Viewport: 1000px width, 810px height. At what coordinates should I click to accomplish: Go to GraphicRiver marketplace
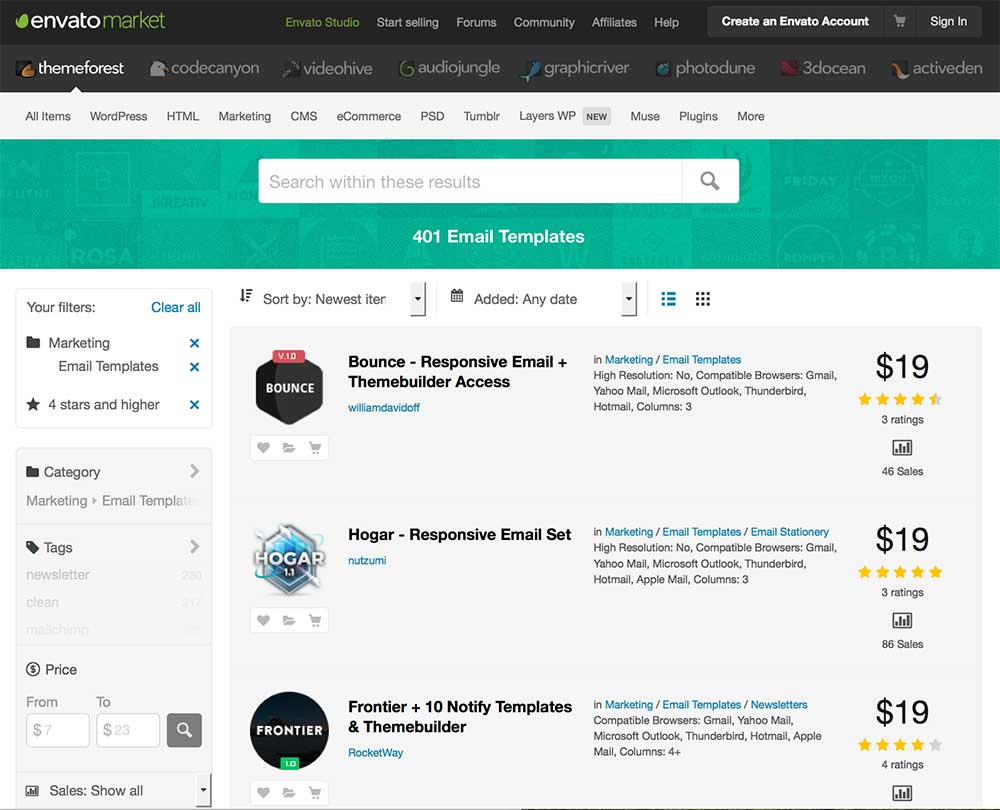pyautogui.click(x=576, y=68)
